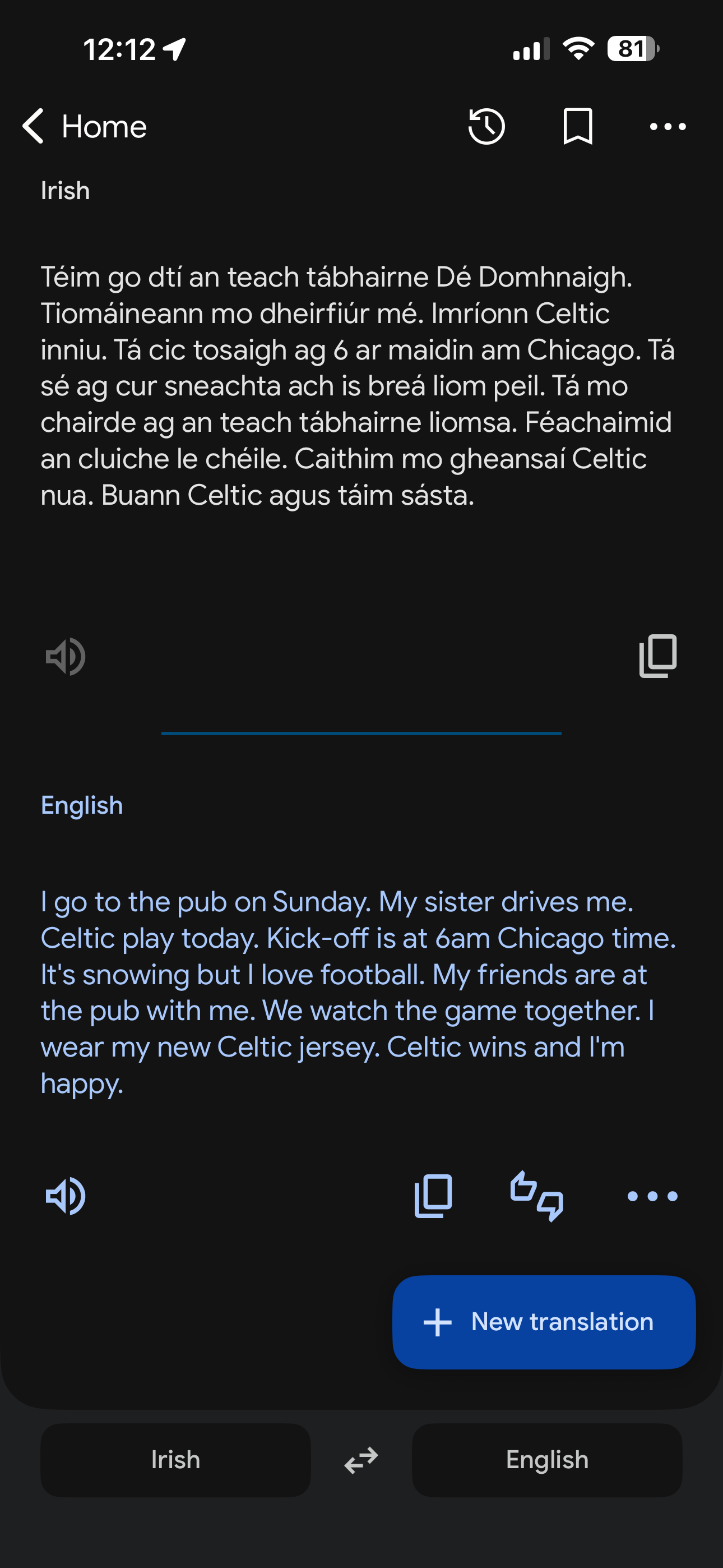Tap the battery indicator in status bar
The image size is (723, 1568).
coord(633,49)
